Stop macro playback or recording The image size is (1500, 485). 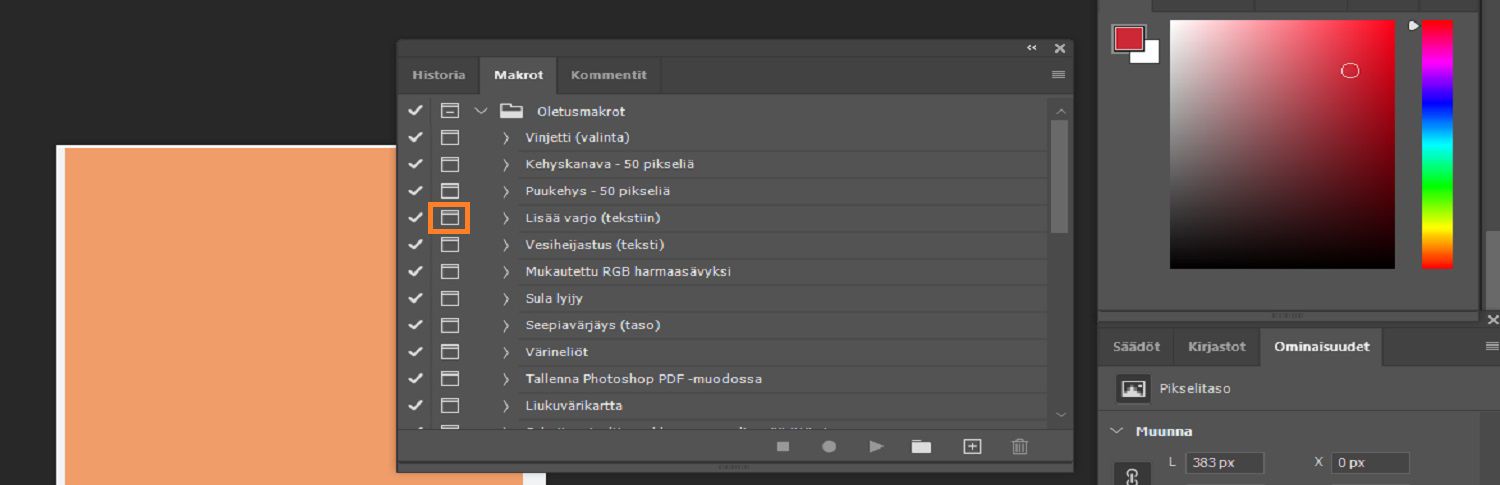[783, 447]
